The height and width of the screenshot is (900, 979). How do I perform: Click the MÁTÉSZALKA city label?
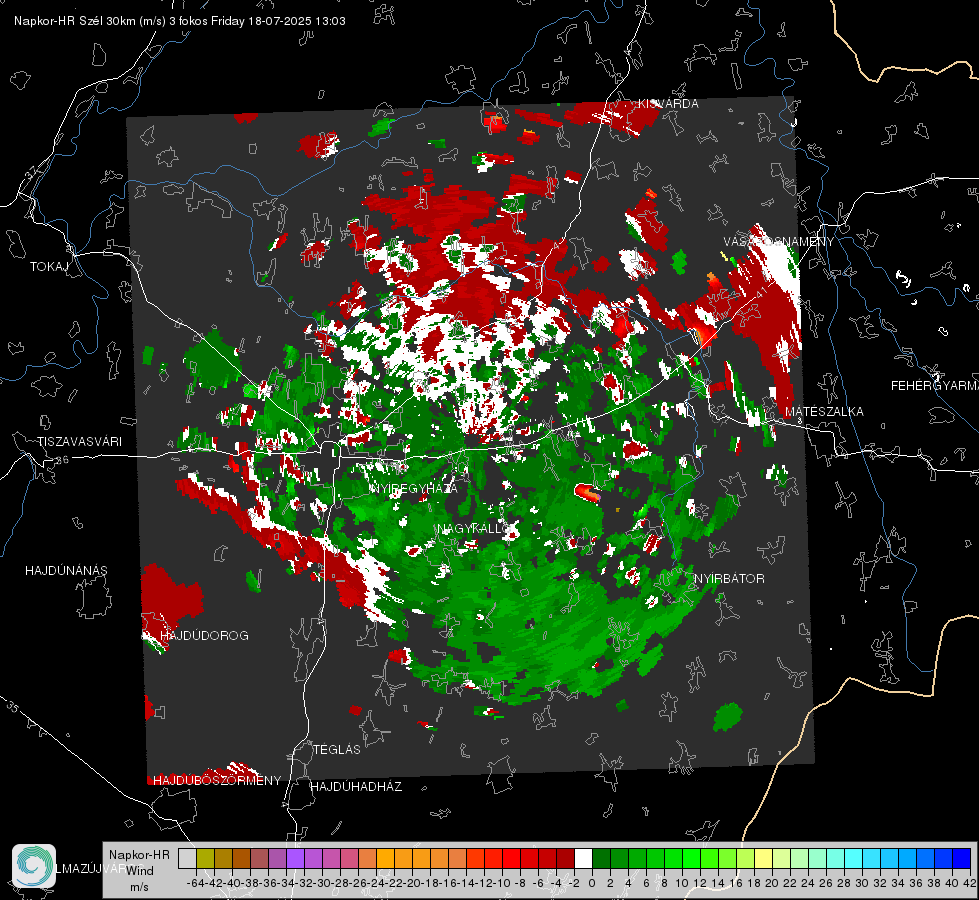[824, 412]
